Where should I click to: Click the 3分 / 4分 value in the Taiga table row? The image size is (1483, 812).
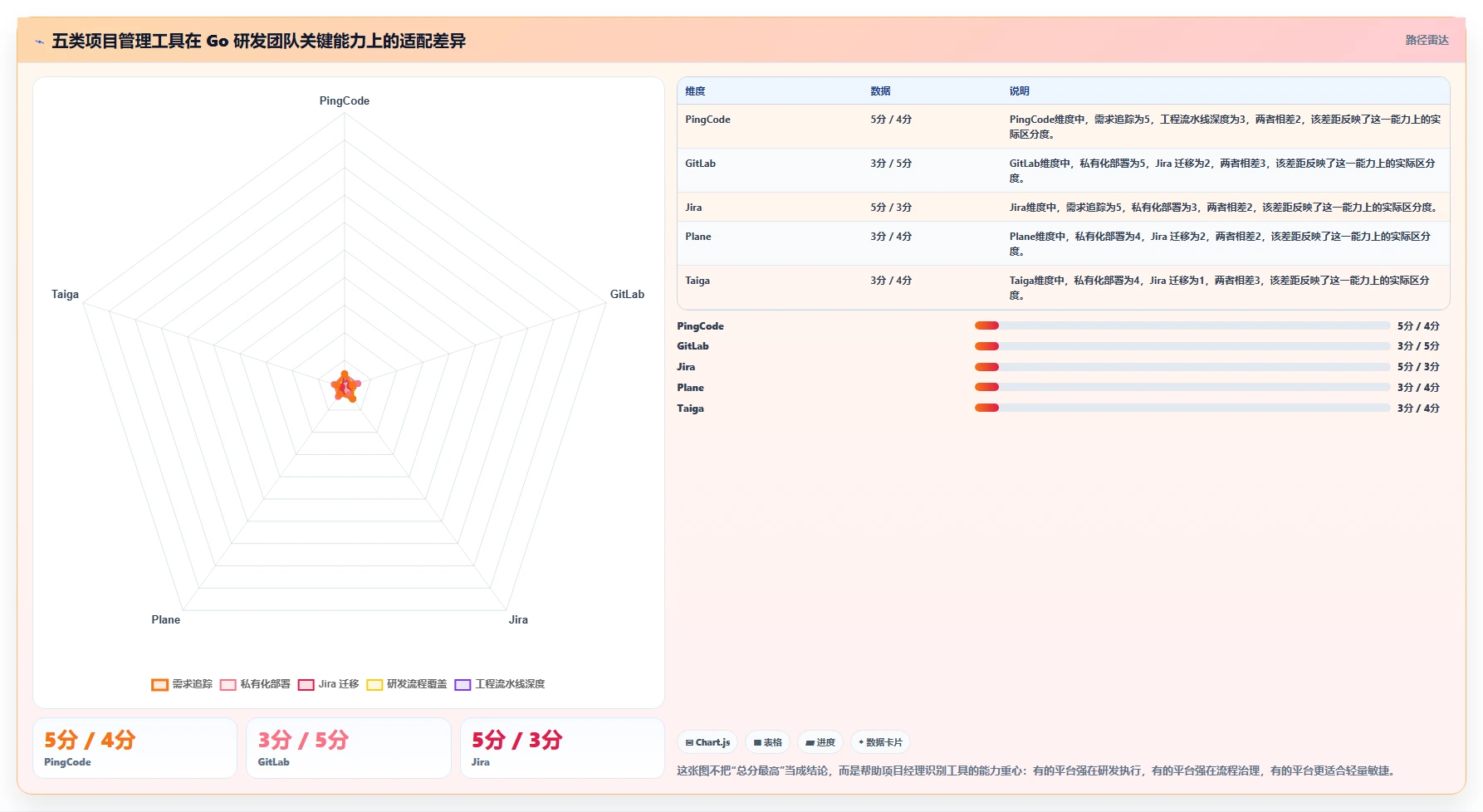(891, 281)
